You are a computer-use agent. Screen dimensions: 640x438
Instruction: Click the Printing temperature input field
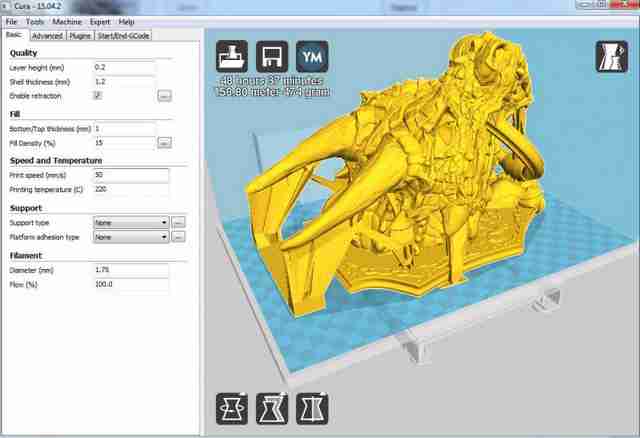tap(131, 189)
